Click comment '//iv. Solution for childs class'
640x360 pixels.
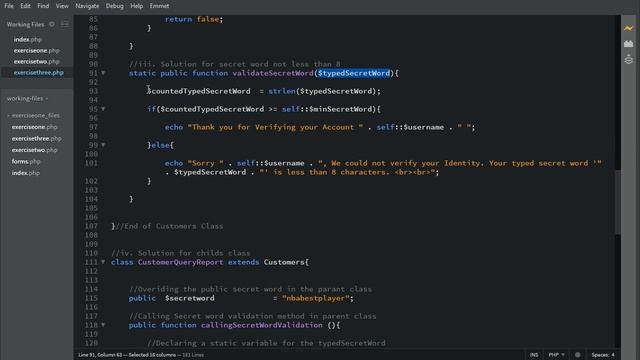(181, 253)
